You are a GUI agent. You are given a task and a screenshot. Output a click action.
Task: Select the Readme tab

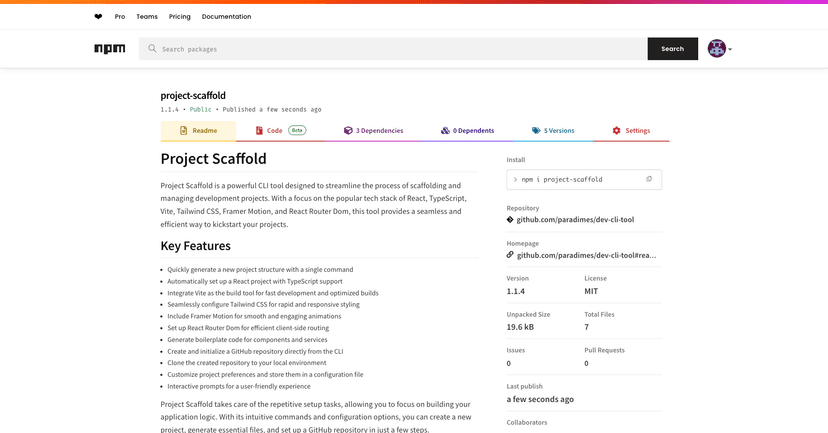point(198,131)
